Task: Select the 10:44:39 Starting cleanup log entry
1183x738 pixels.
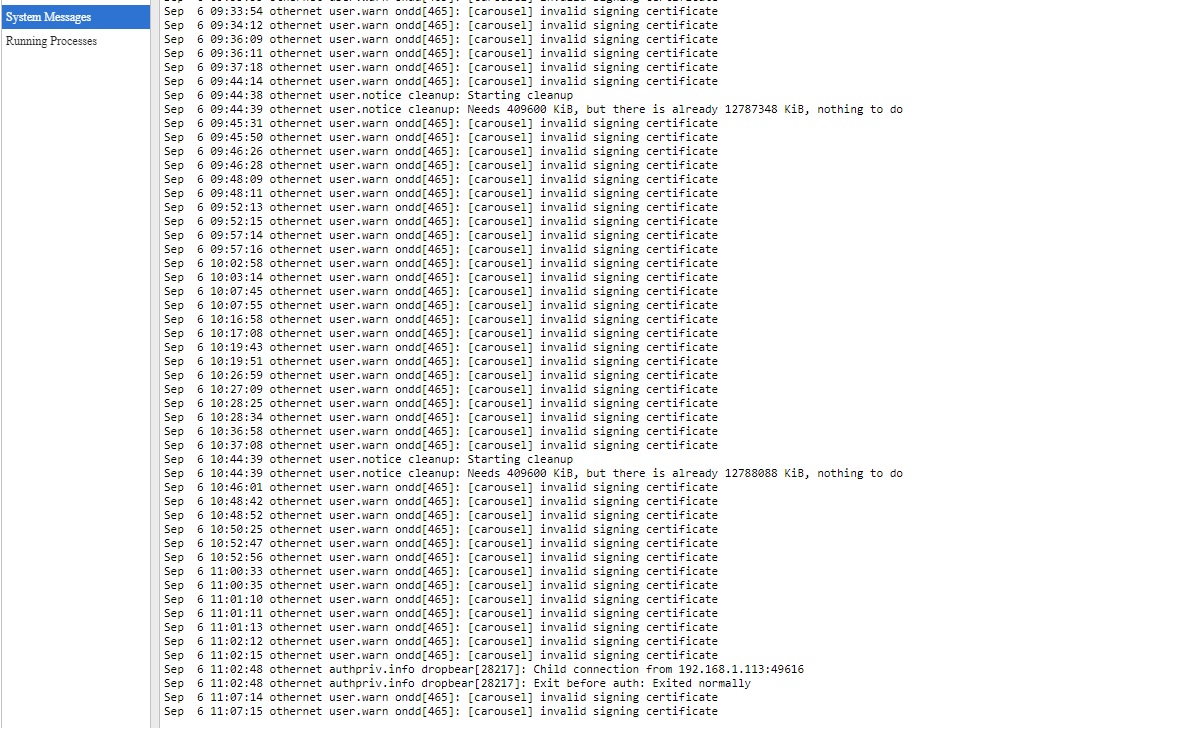Action: (x=368, y=460)
